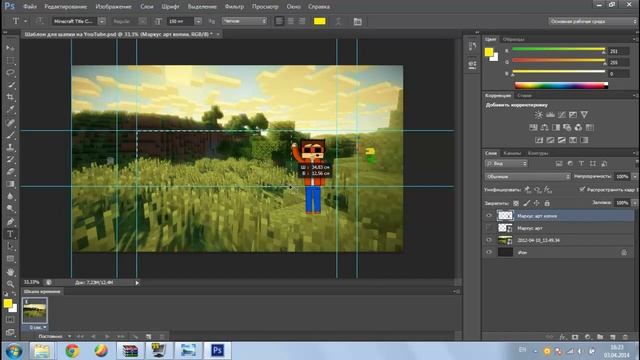Delete layer trash icon in layers panel

pos(625,337)
